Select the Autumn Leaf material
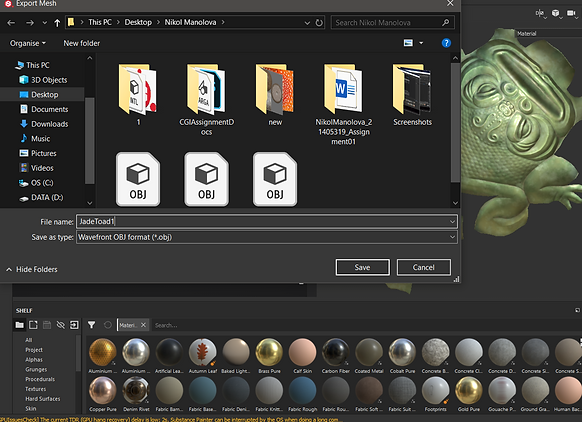This screenshot has height=422, width=582. pyautogui.click(x=203, y=356)
